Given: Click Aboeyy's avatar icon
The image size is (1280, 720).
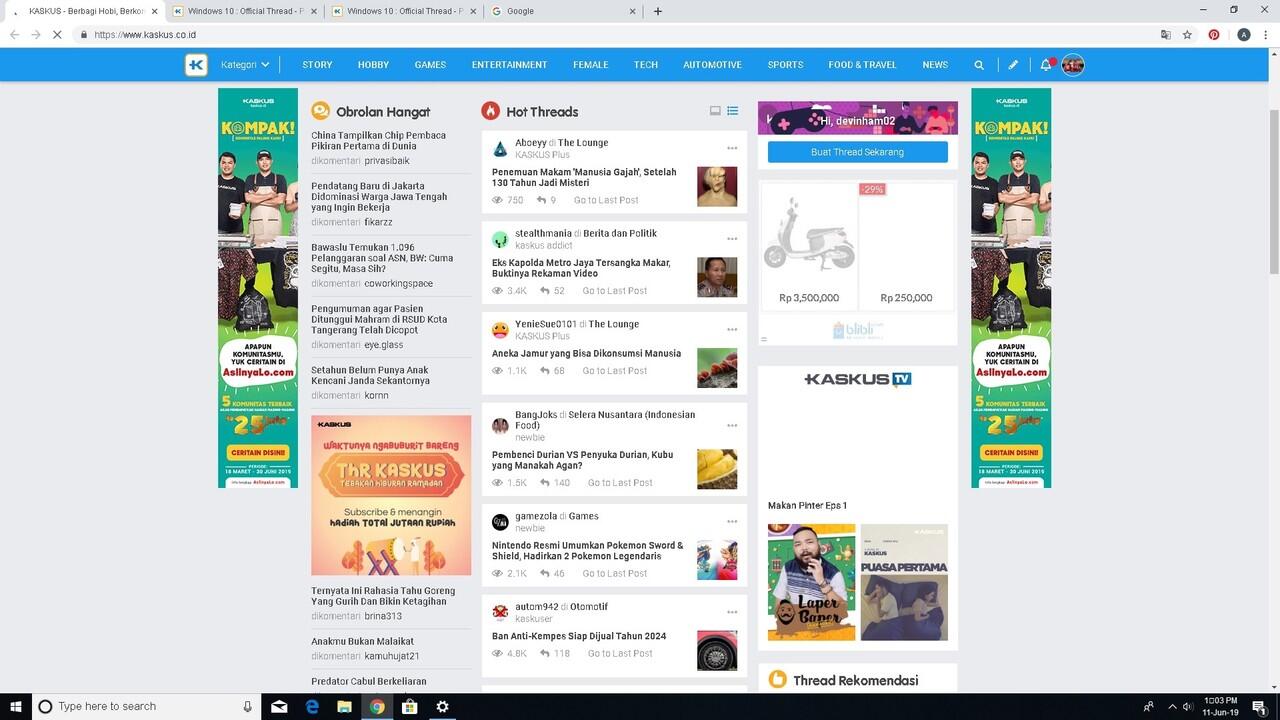Looking at the screenshot, I should pyautogui.click(x=500, y=149).
